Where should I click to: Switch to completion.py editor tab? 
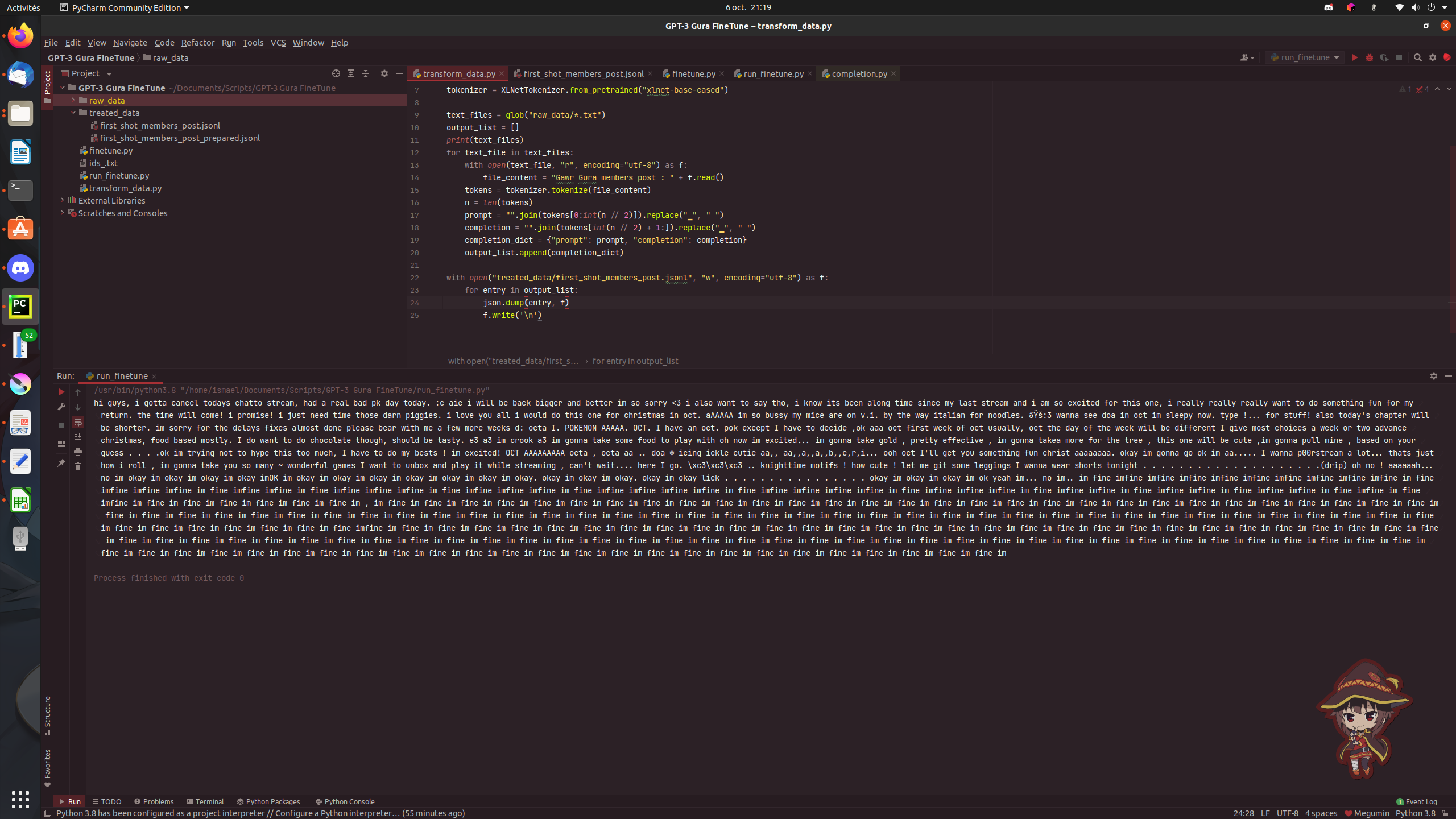(x=858, y=73)
